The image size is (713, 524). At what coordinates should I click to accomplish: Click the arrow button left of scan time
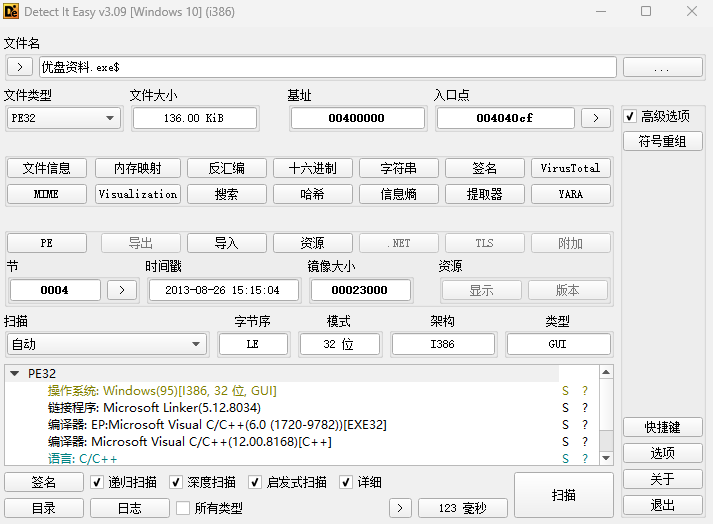(x=400, y=508)
